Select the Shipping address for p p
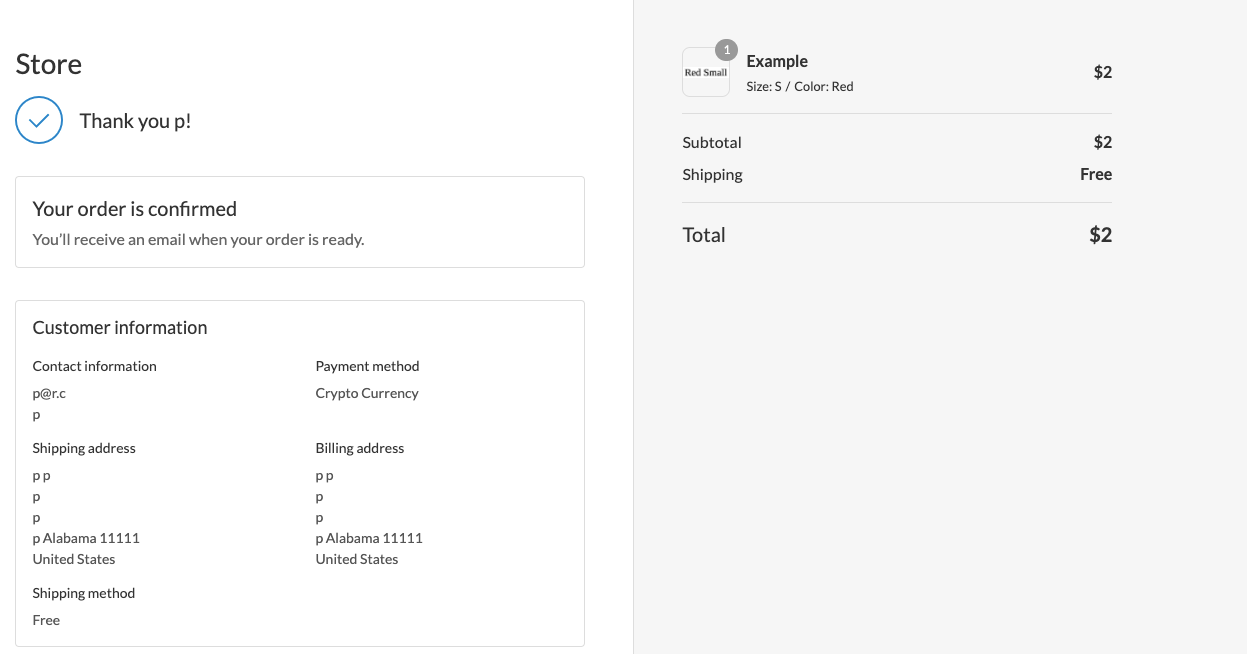 41,474
